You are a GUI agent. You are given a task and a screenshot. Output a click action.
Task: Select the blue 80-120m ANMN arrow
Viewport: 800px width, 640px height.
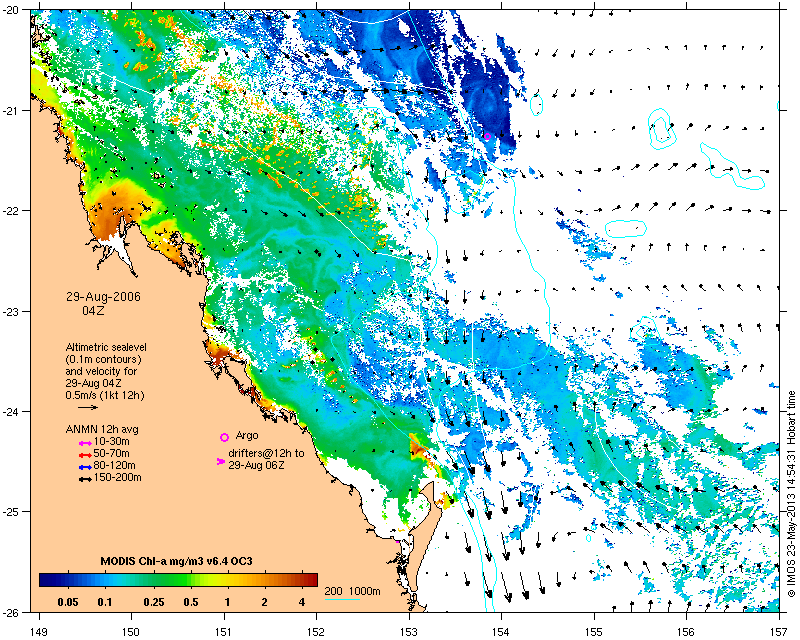(x=85, y=467)
